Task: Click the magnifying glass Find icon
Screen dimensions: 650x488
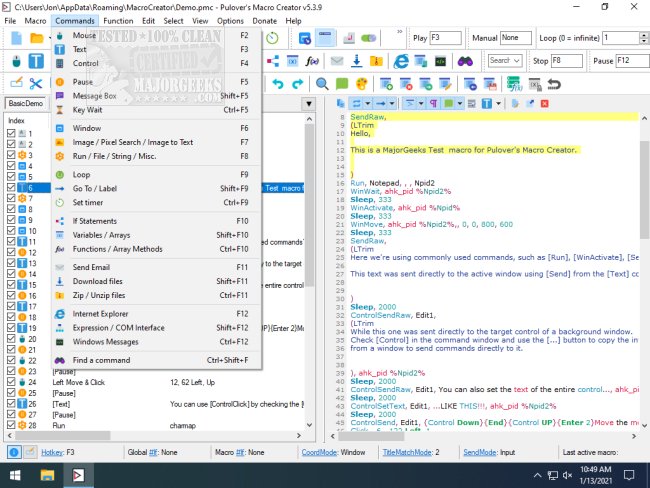Action: coord(322,84)
